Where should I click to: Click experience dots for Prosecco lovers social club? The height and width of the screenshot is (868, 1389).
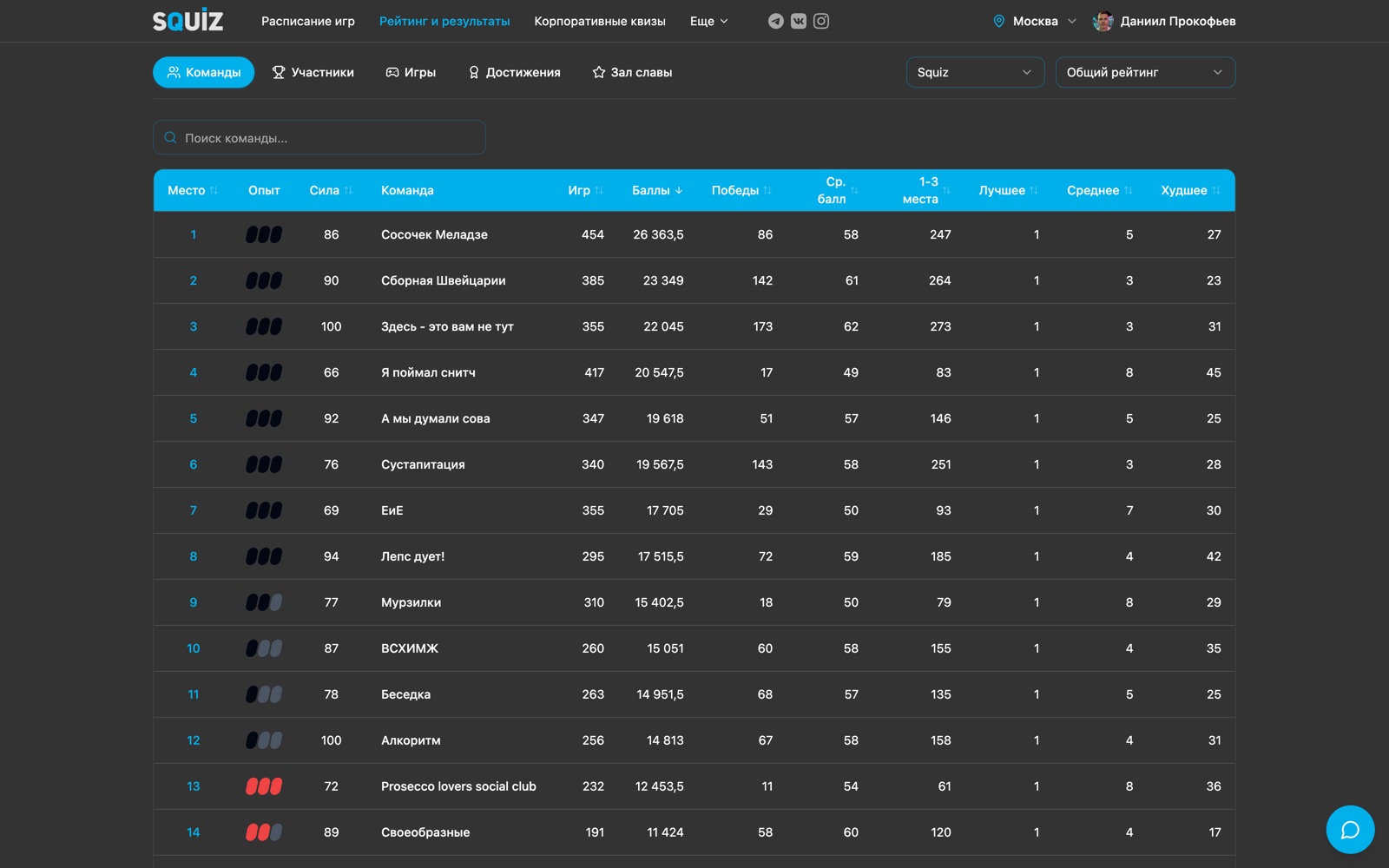264,786
